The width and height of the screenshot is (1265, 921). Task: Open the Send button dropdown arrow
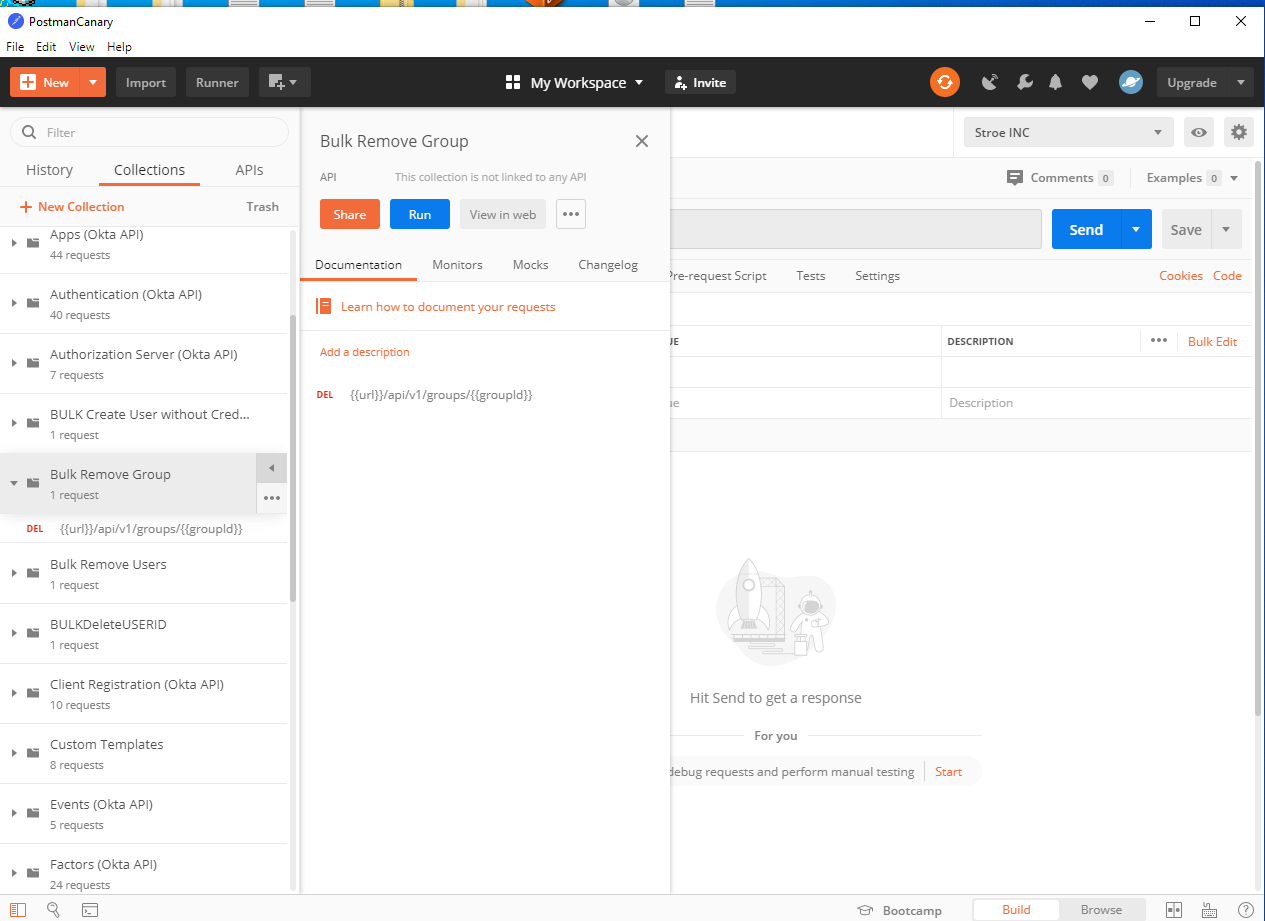[1136, 229]
